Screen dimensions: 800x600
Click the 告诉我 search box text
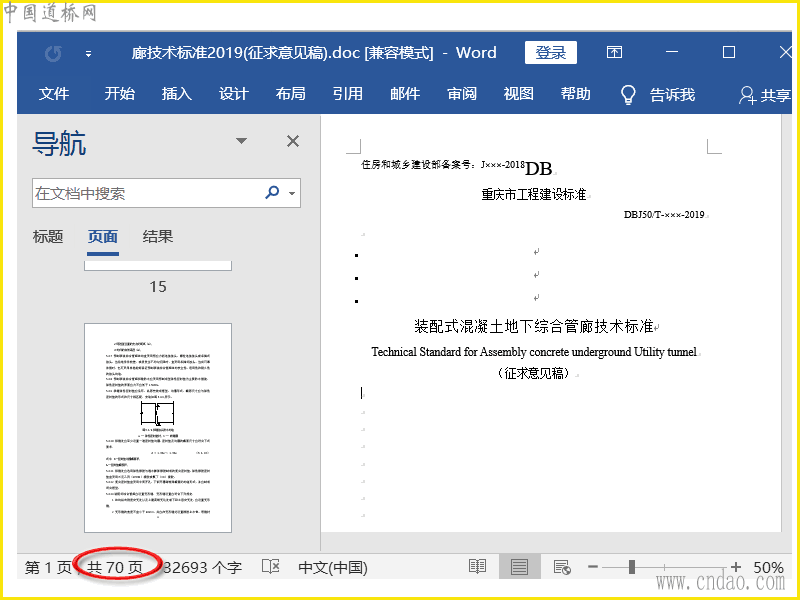click(672, 95)
